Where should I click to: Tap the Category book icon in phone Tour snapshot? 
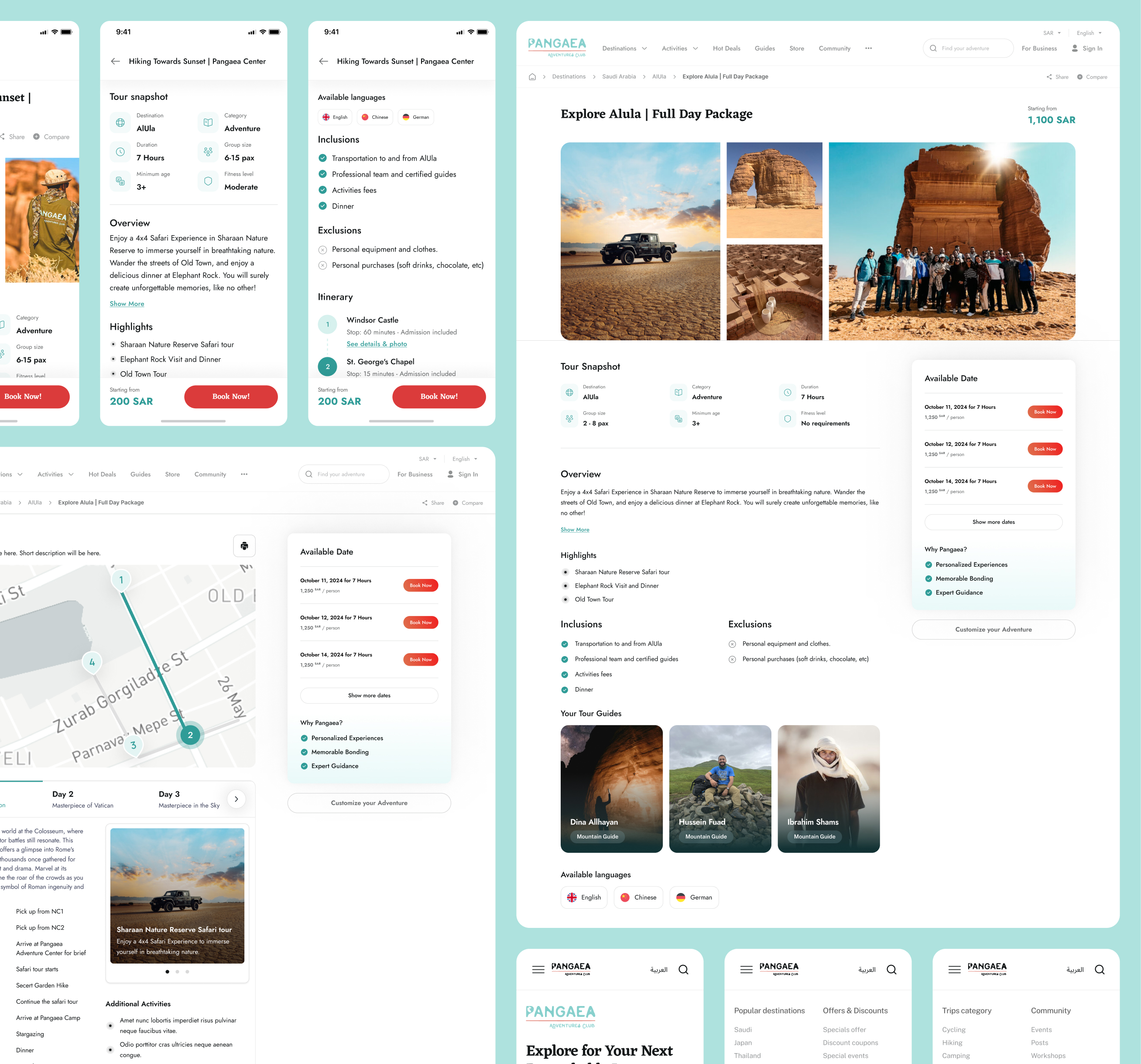[208, 122]
